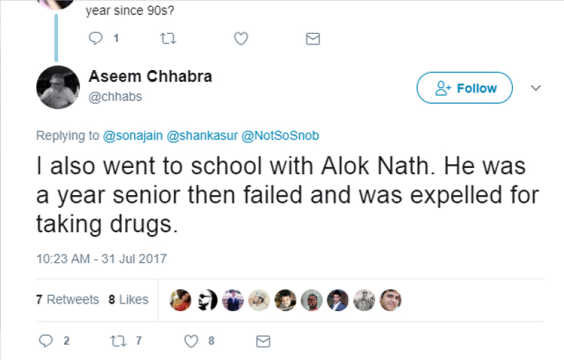Like Aseem Chhabra's tweet with the heart
Screen dimensions: 564x360
tap(191, 341)
